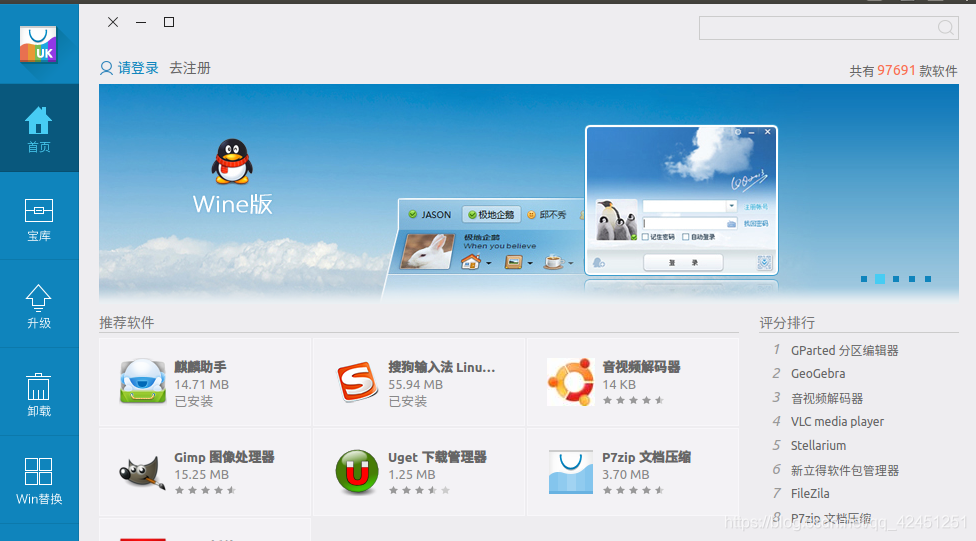Click the user avatar icon beside 请登录
This screenshot has width=976, height=541.
pos(106,68)
